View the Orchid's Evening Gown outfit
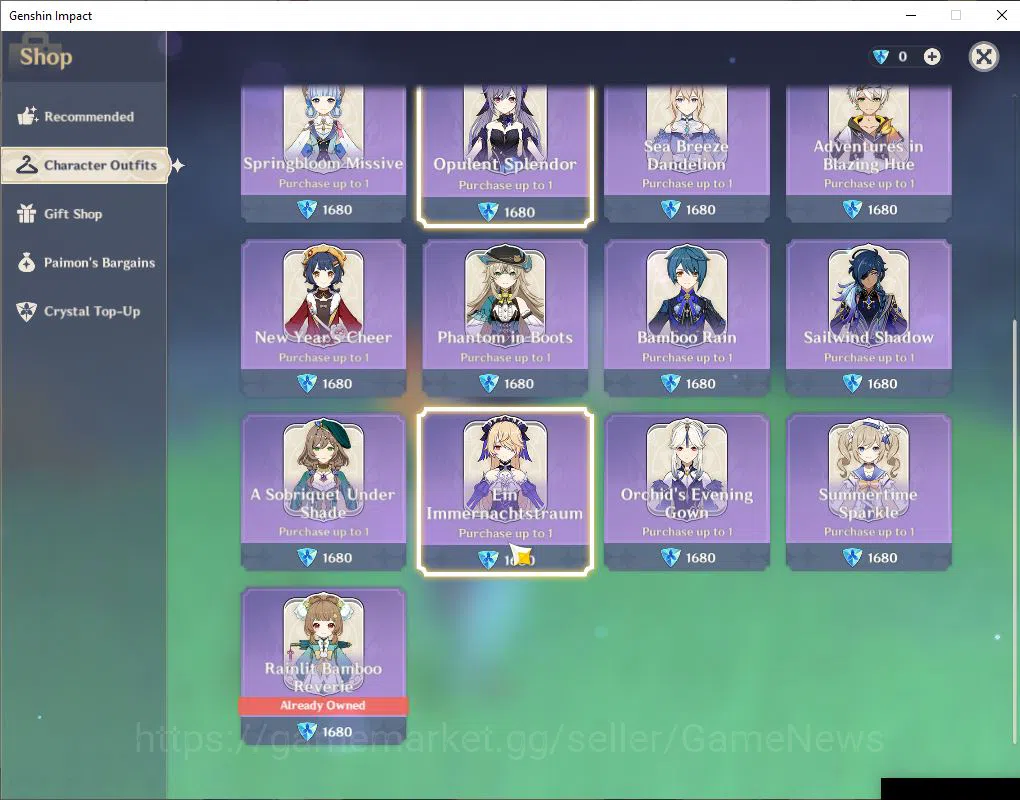The image size is (1020, 800). (687, 492)
